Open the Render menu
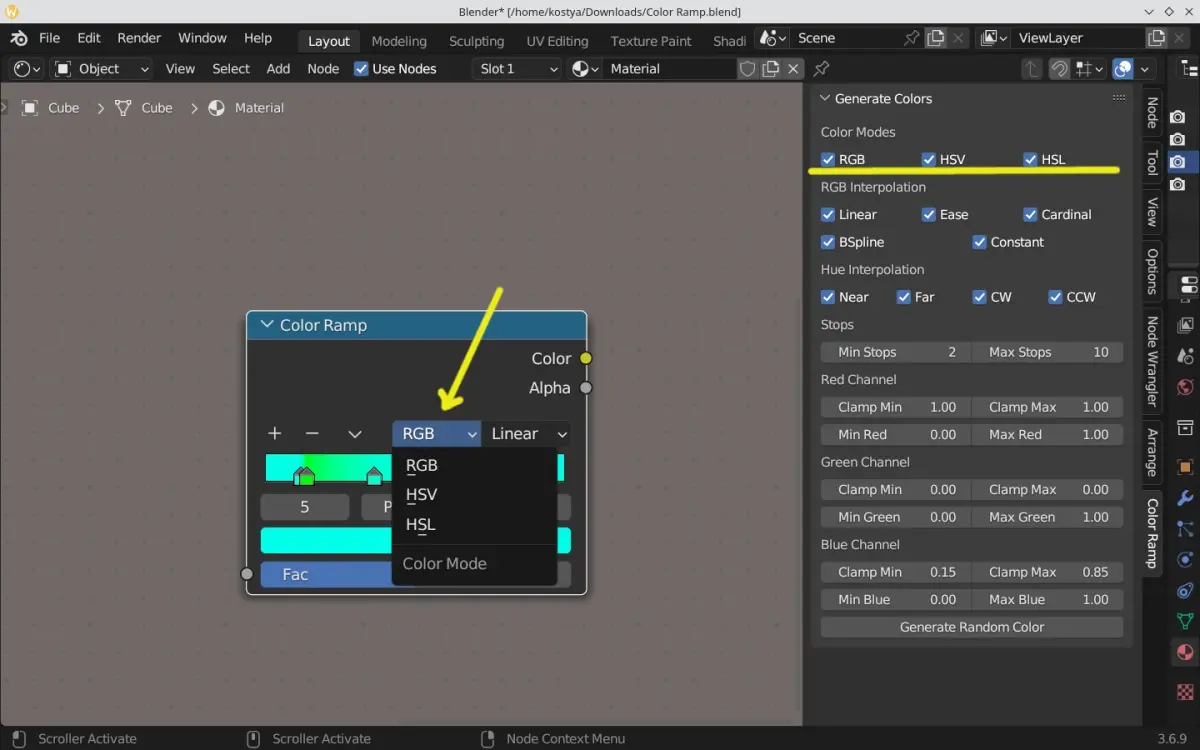 tap(139, 38)
